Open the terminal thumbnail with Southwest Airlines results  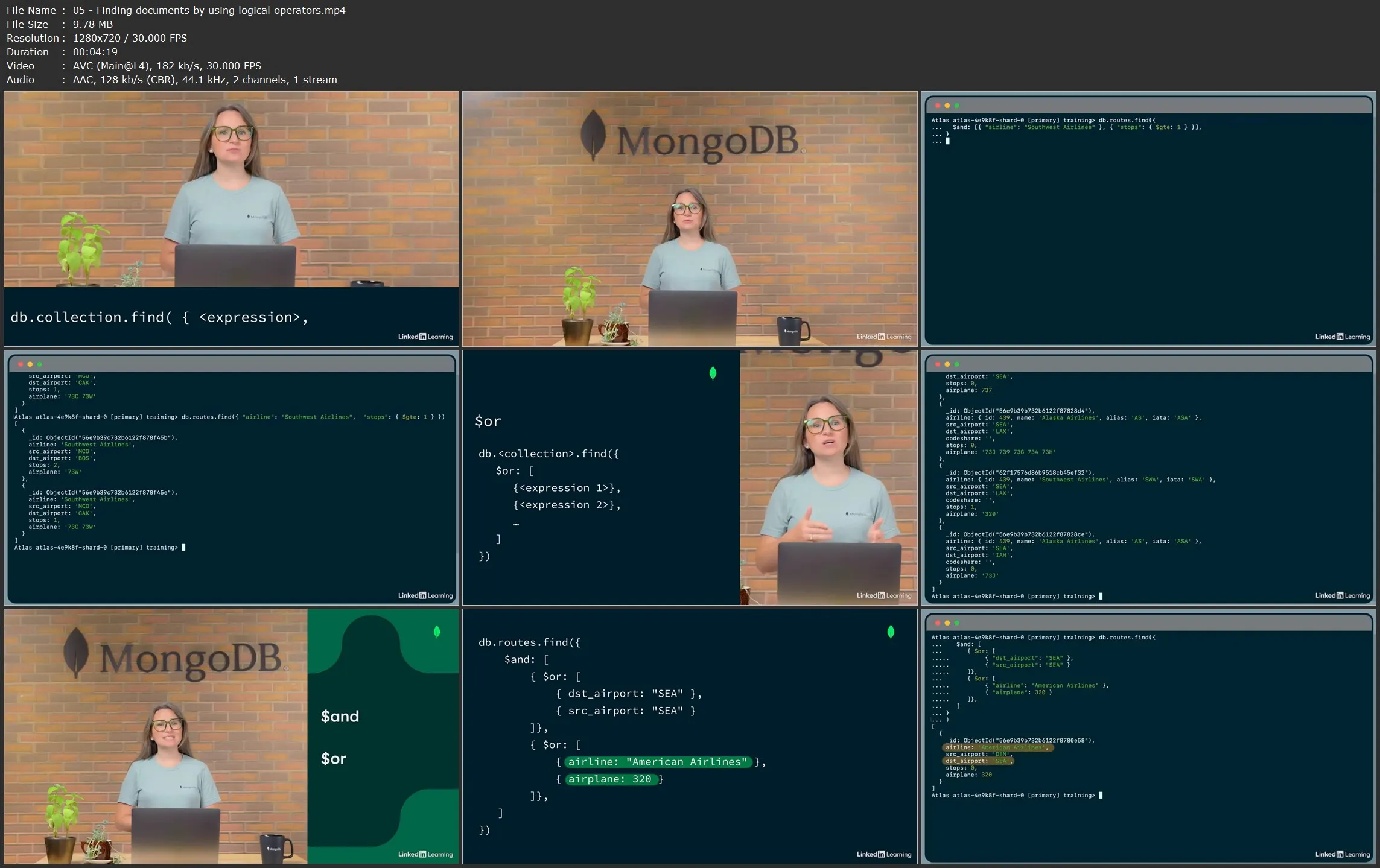pyautogui.click(x=231, y=478)
